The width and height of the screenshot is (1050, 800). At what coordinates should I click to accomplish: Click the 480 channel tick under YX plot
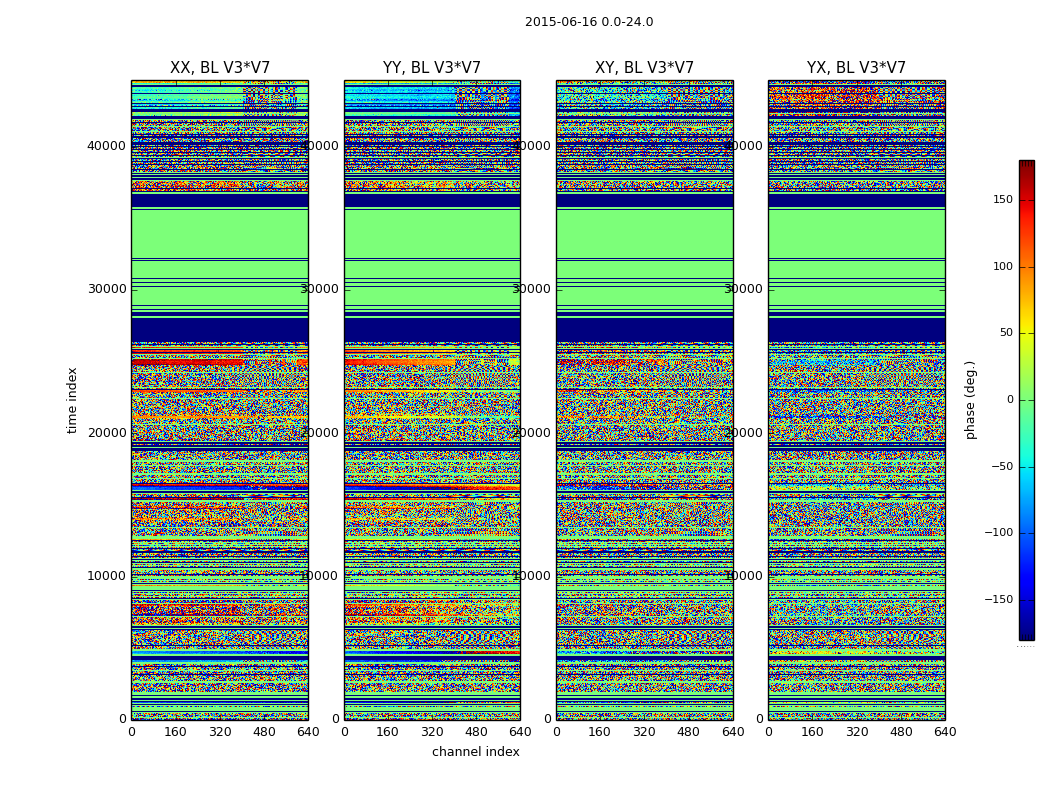point(901,732)
